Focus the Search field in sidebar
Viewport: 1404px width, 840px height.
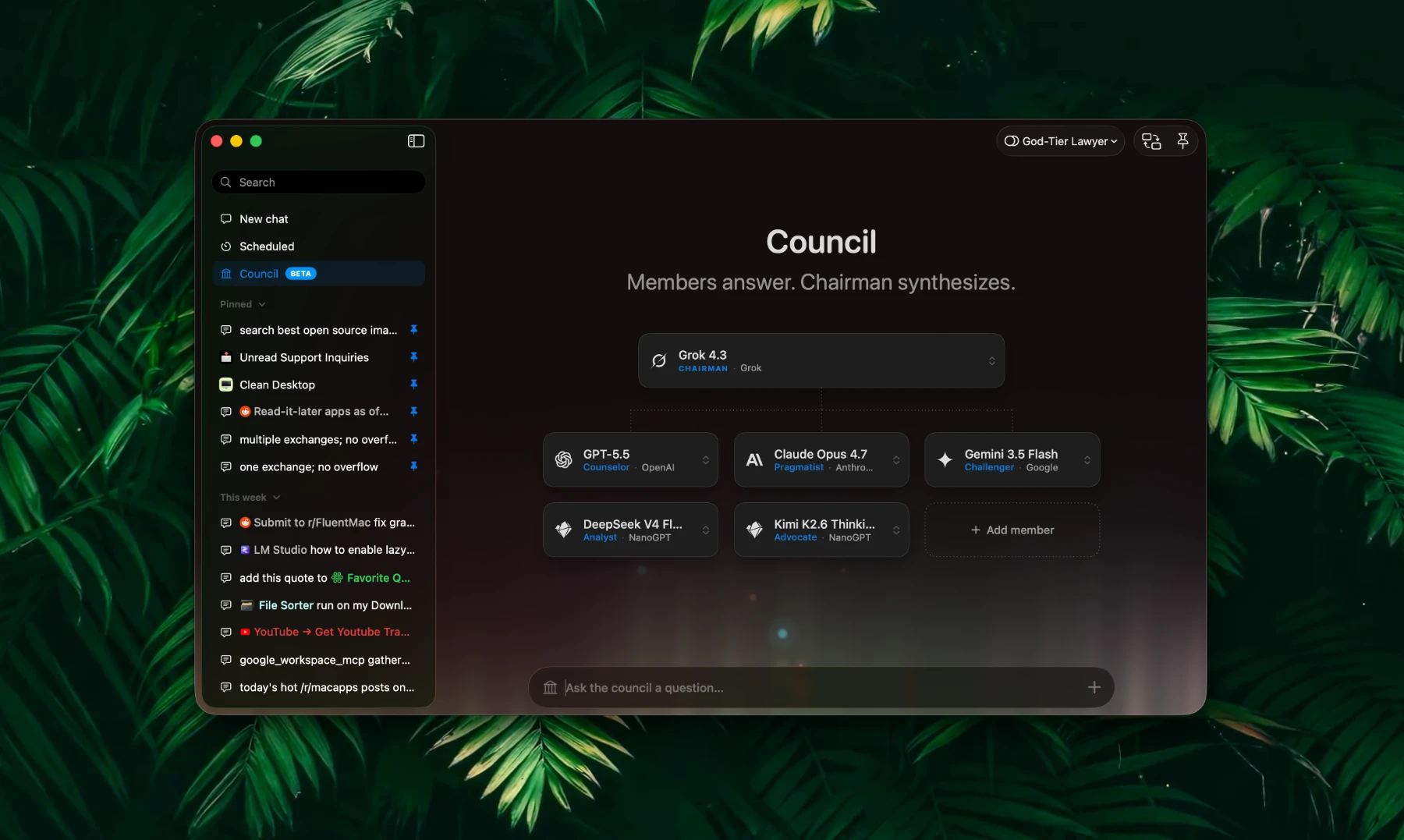(318, 183)
